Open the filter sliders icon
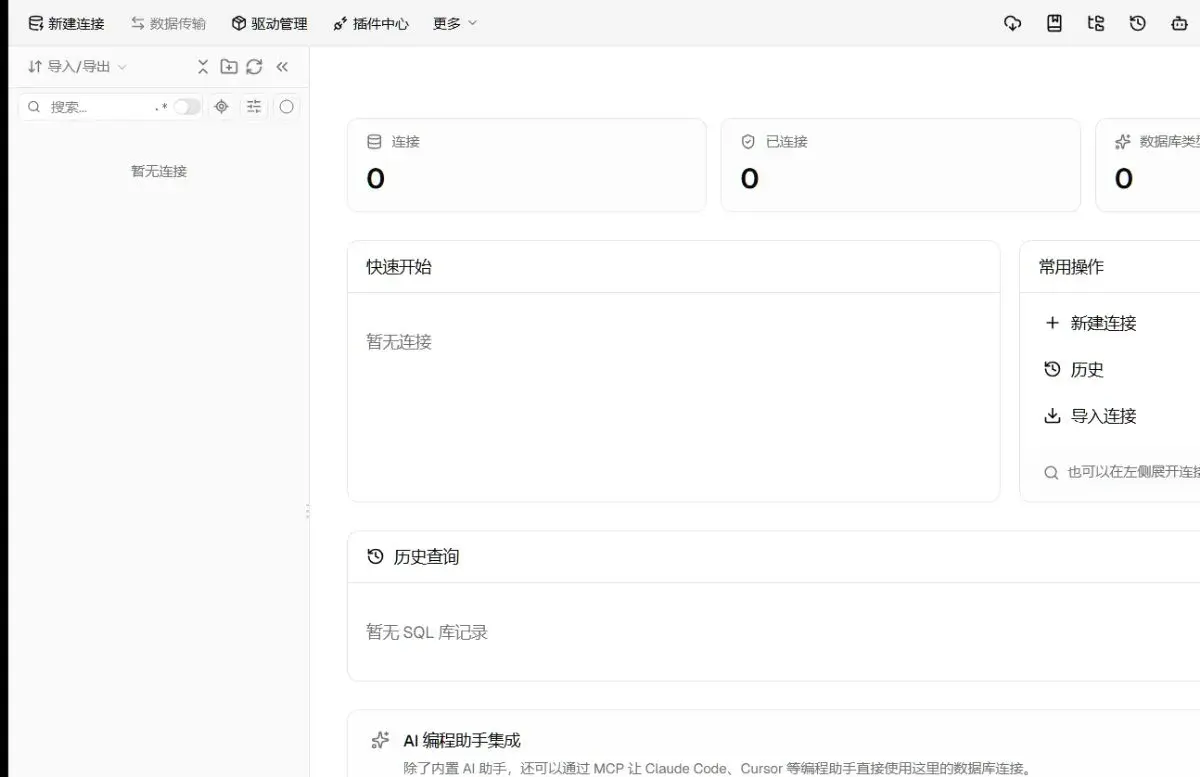This screenshot has width=1200, height=777. [254, 107]
